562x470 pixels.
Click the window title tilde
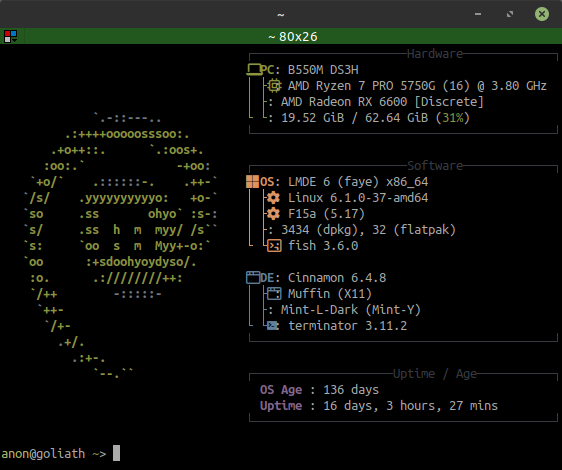(x=281, y=15)
